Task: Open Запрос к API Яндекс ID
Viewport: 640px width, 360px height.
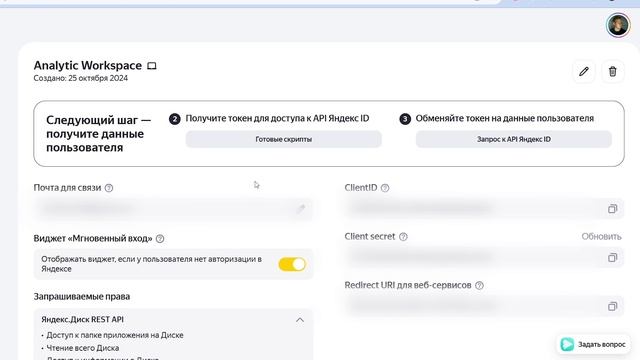Action: tap(514, 139)
